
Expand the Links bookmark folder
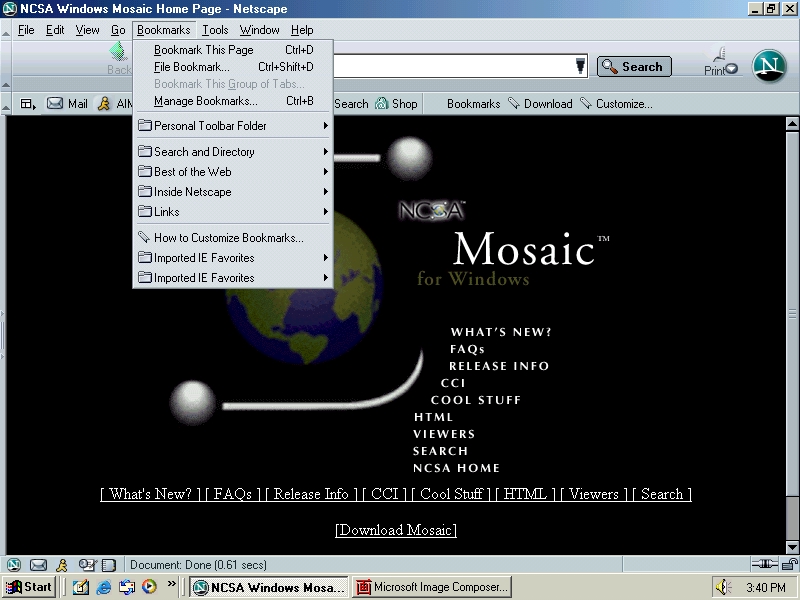[x=233, y=211]
